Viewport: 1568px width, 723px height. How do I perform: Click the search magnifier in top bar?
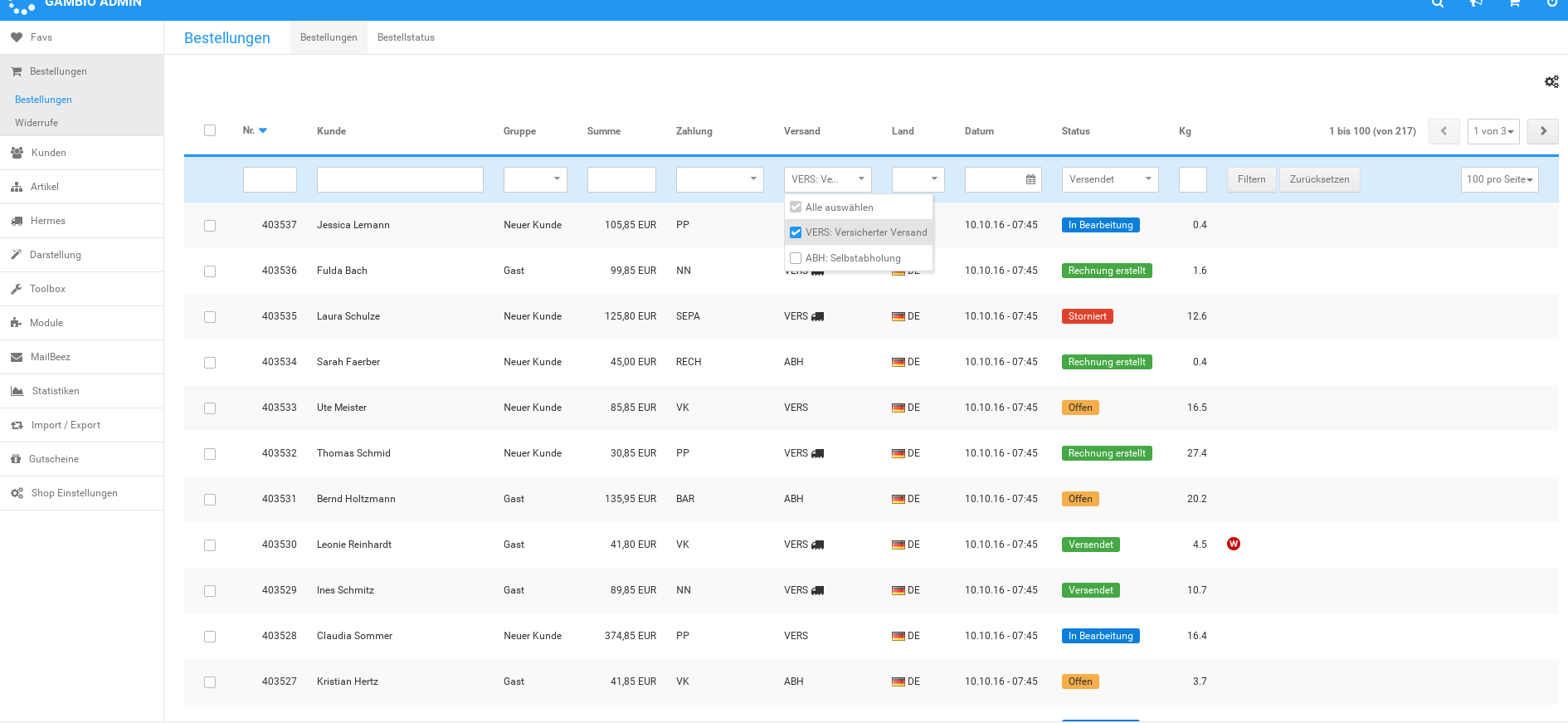pyautogui.click(x=1438, y=4)
